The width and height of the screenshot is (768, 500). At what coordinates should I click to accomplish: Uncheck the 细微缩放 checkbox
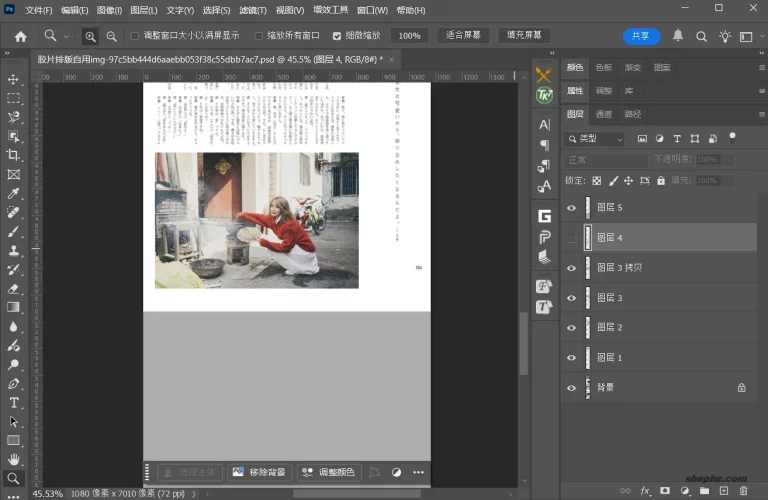(337, 35)
